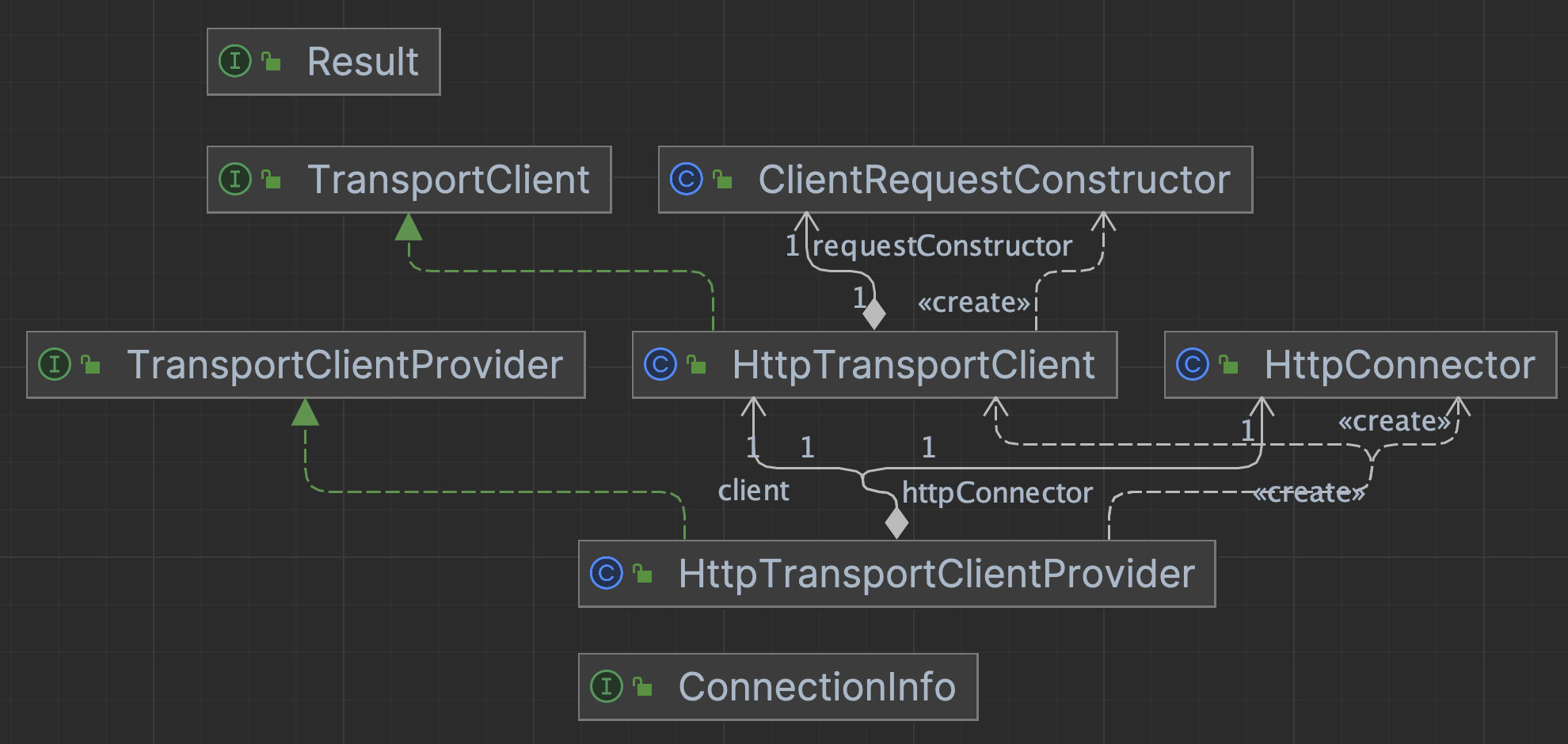Click the interface icon beside TransportClient
Screen dimensions: 1568x744
pyautogui.click(x=234, y=180)
